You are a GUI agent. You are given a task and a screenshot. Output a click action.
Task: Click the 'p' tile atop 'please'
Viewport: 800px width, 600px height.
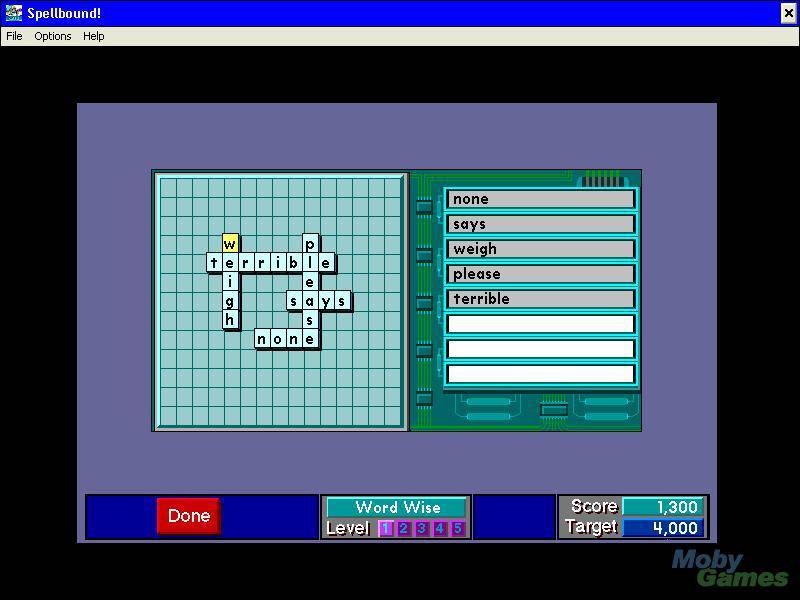coord(310,244)
